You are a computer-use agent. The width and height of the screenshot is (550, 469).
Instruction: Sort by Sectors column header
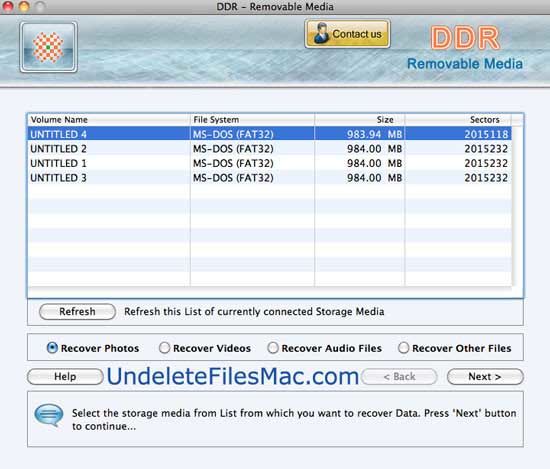458,120
